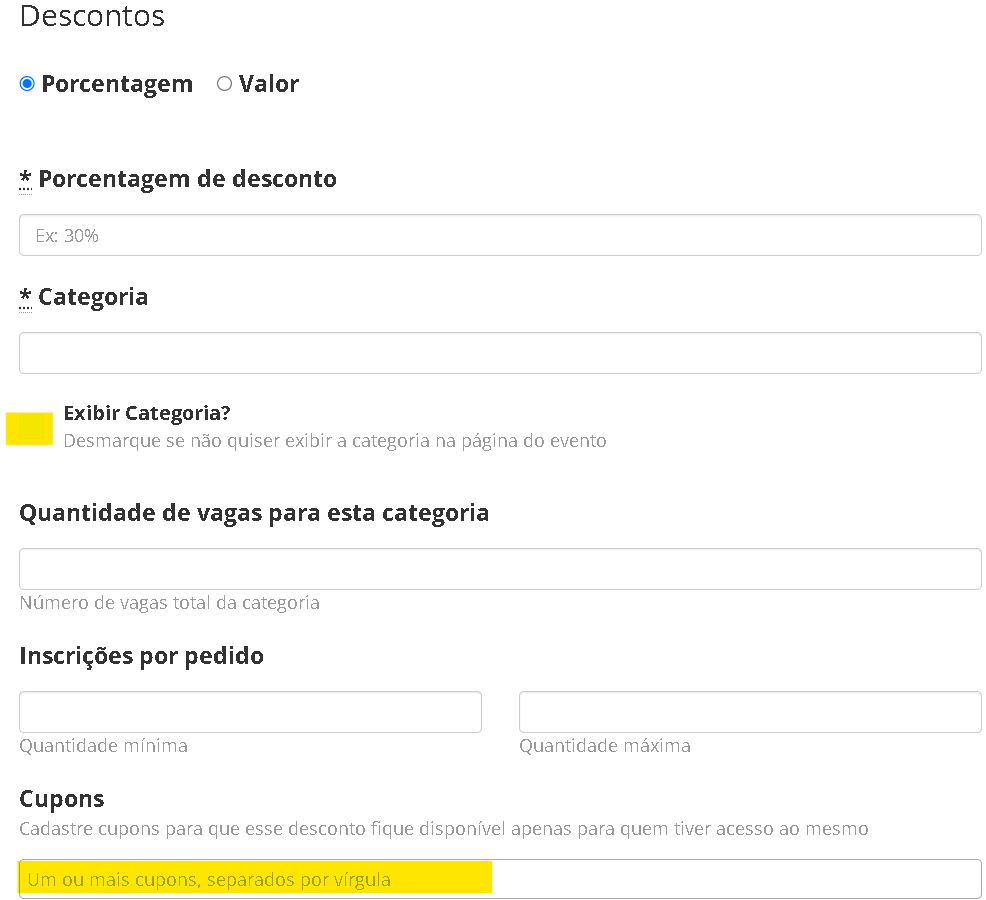Viewport: 986px width, 900px height.
Task: Click the Cupons input field
Action: (x=500, y=879)
